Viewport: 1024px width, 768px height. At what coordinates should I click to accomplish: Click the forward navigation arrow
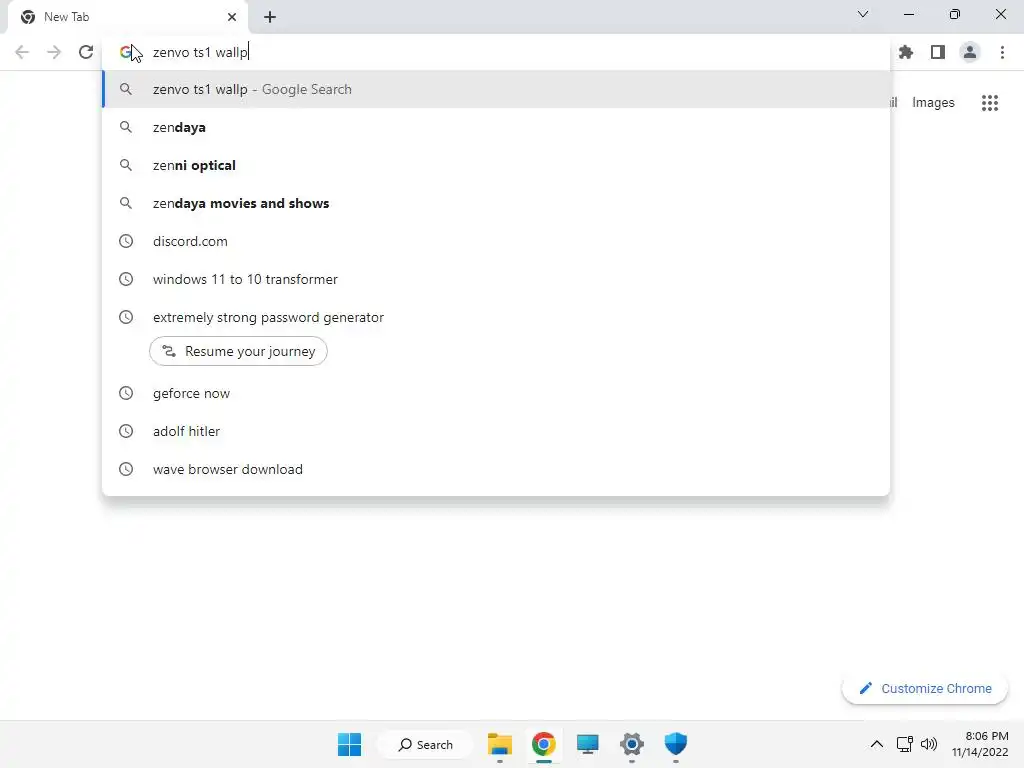coord(54,52)
